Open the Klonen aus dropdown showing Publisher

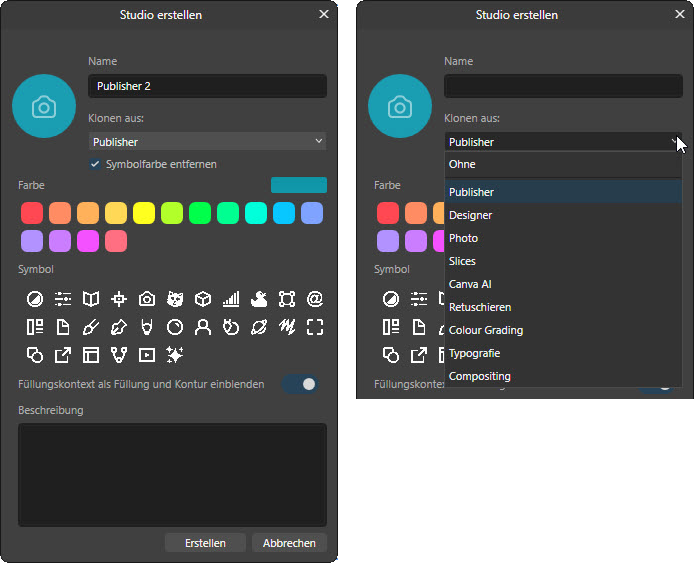pyautogui.click(x=207, y=142)
